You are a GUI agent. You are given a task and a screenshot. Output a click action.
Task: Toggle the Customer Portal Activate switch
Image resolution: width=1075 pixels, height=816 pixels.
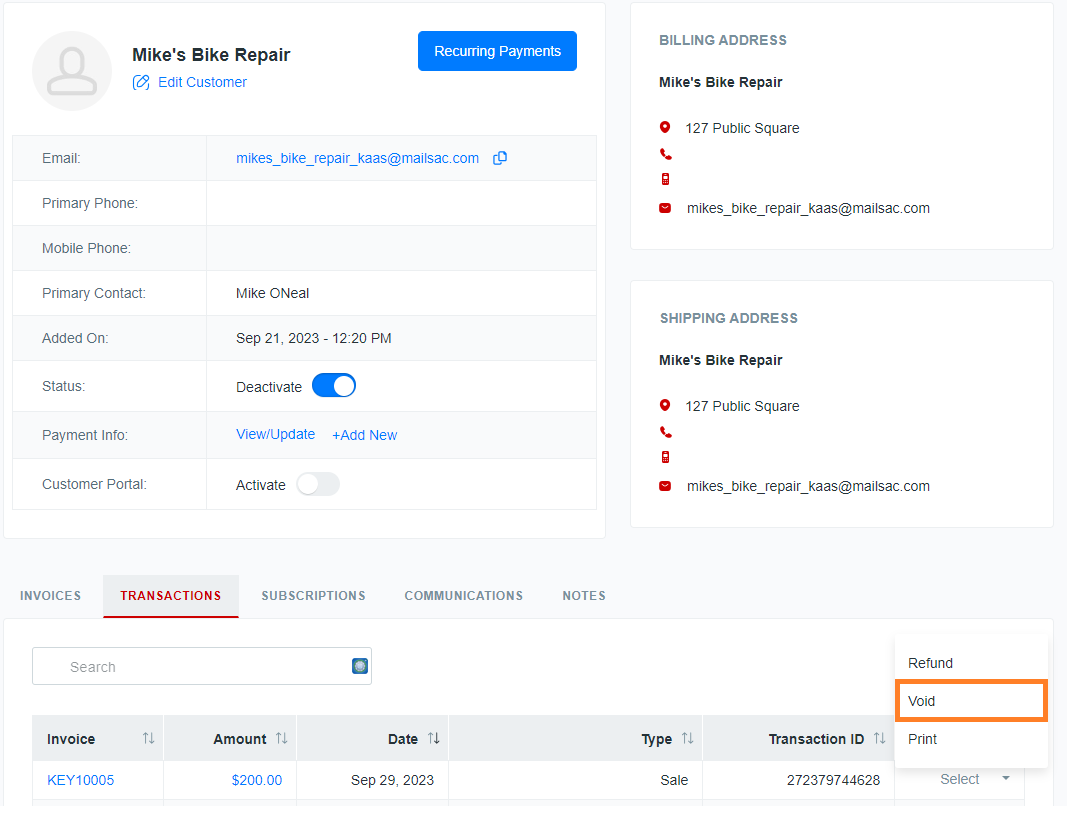coord(318,485)
